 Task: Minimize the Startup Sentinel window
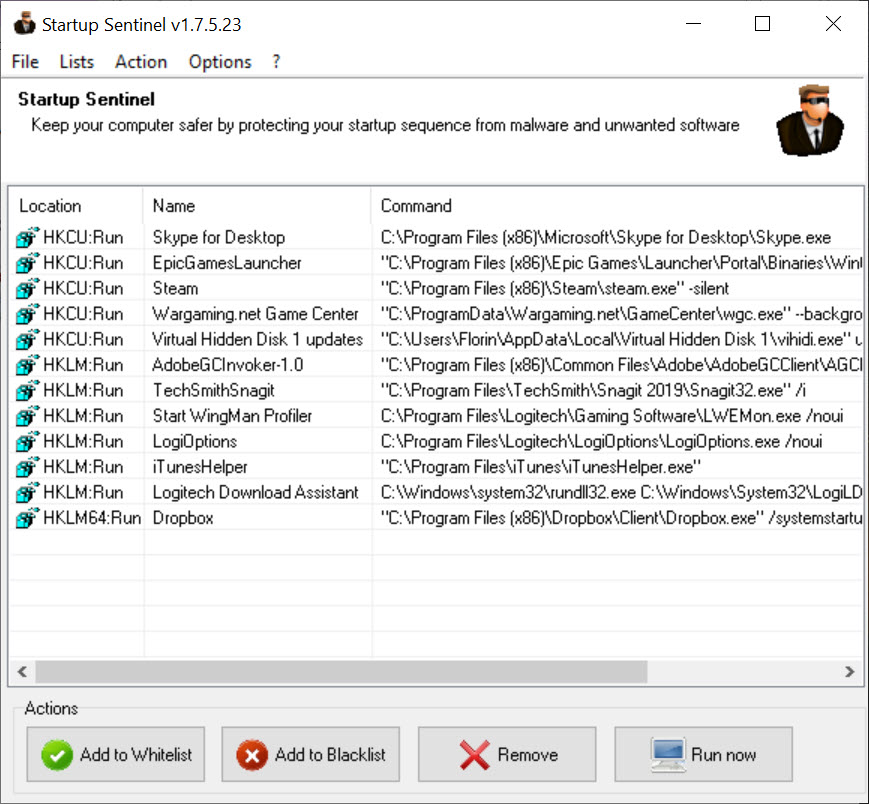click(x=693, y=24)
